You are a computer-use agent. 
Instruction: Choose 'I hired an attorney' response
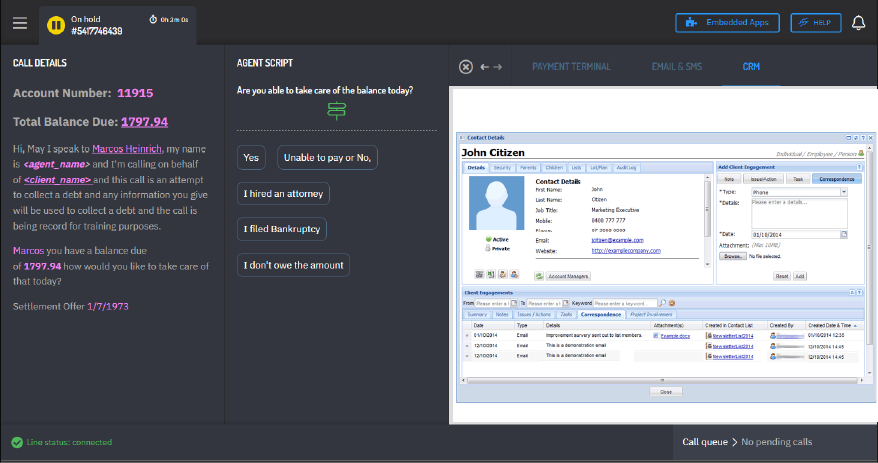click(283, 194)
